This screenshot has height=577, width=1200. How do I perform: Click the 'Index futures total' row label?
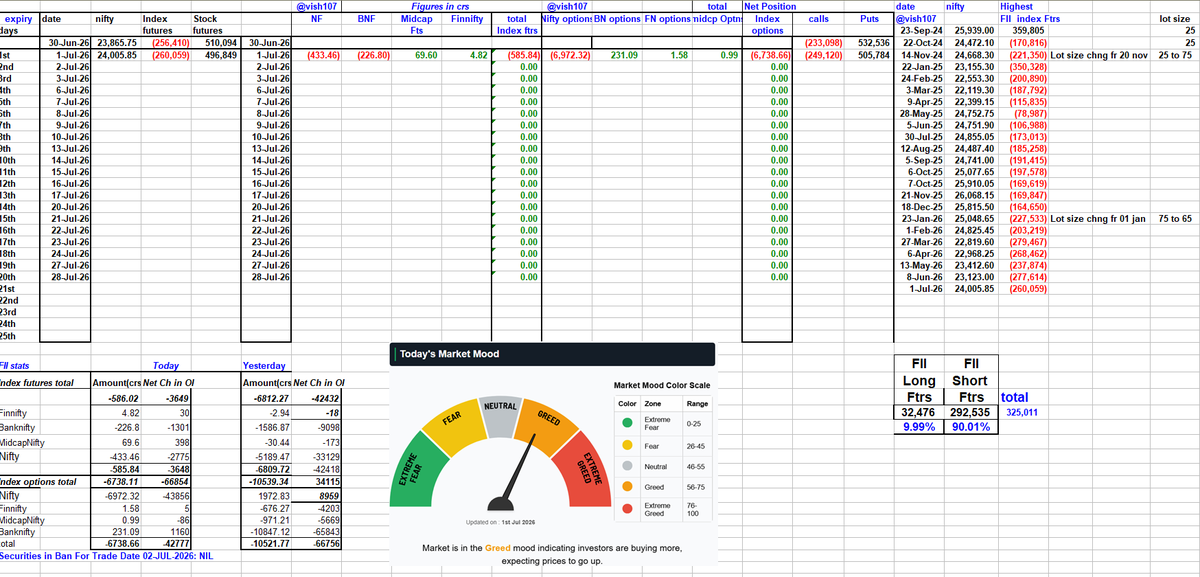coord(37,383)
